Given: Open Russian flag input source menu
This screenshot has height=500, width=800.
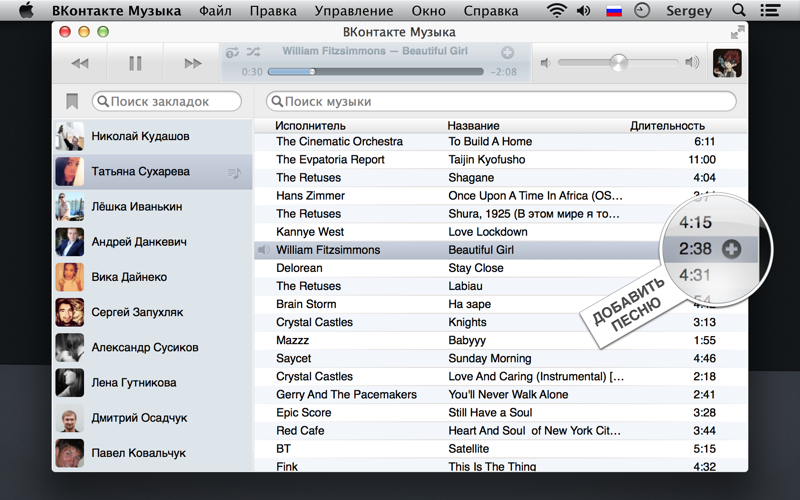Looking at the screenshot, I should [614, 11].
